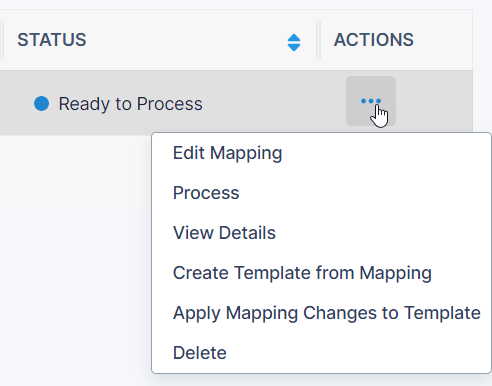Click the ACTIONS column header label

point(374,40)
